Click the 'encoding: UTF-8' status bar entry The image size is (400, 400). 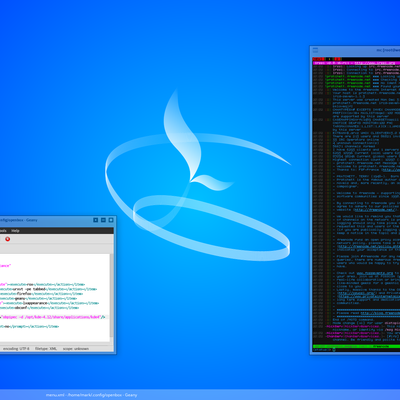[x=16, y=349]
